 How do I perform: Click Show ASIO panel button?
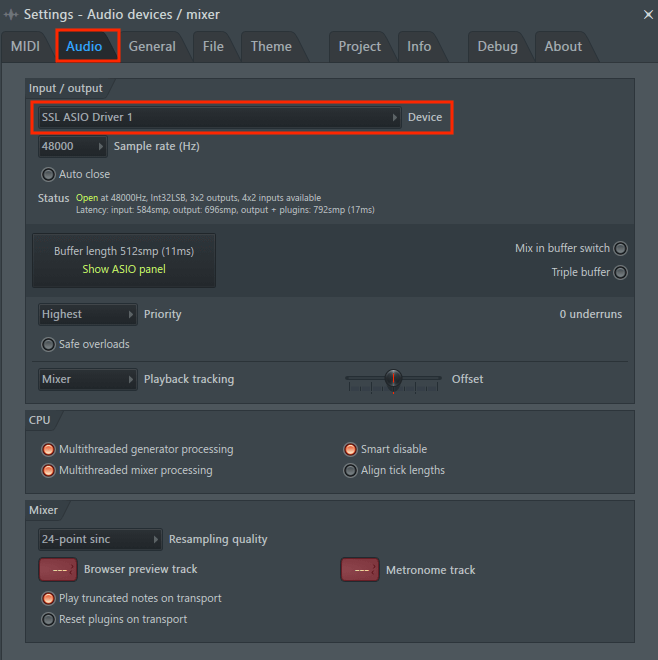[x=124, y=269]
